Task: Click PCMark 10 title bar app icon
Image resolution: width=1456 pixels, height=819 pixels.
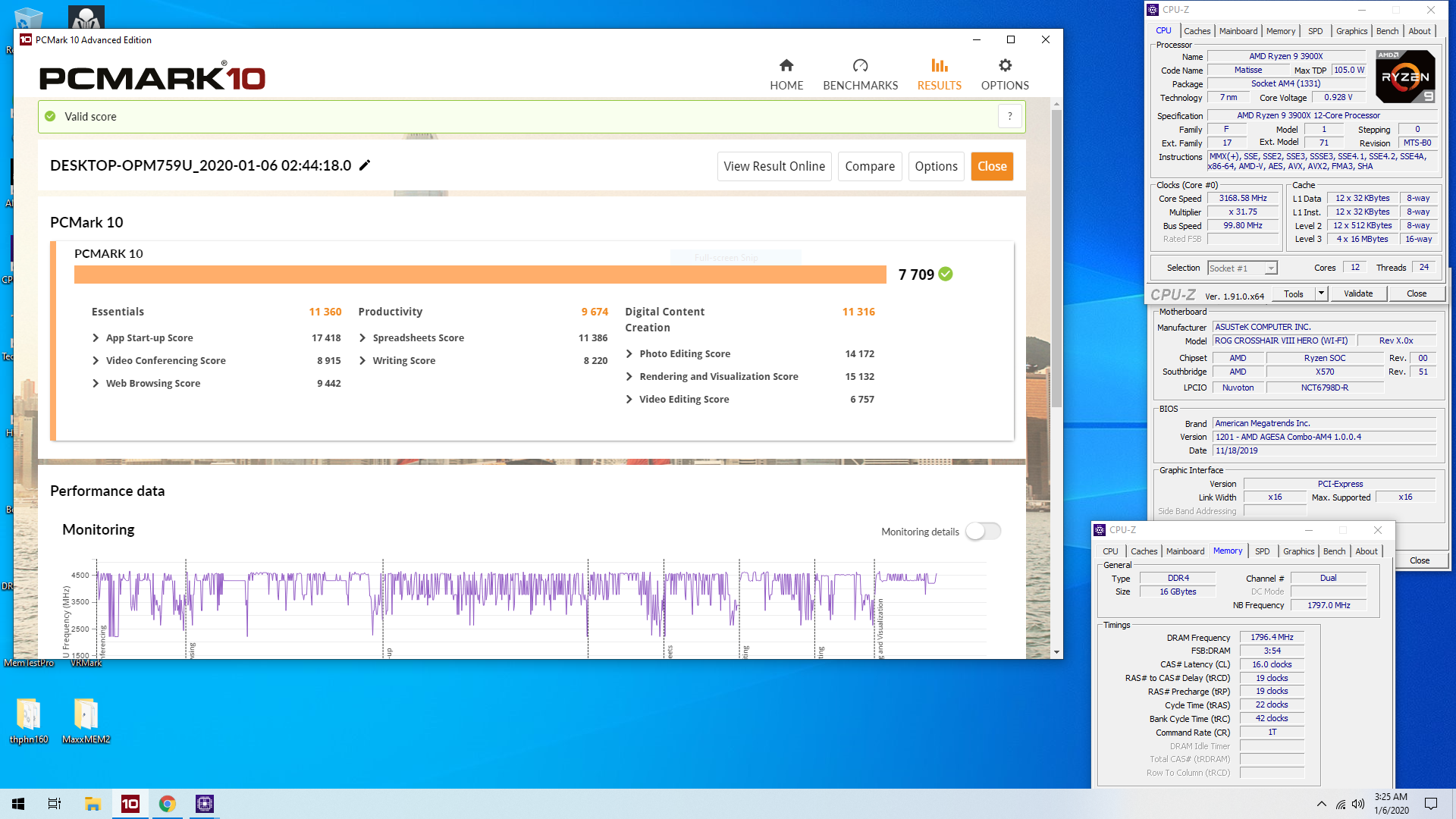Action: [26, 40]
